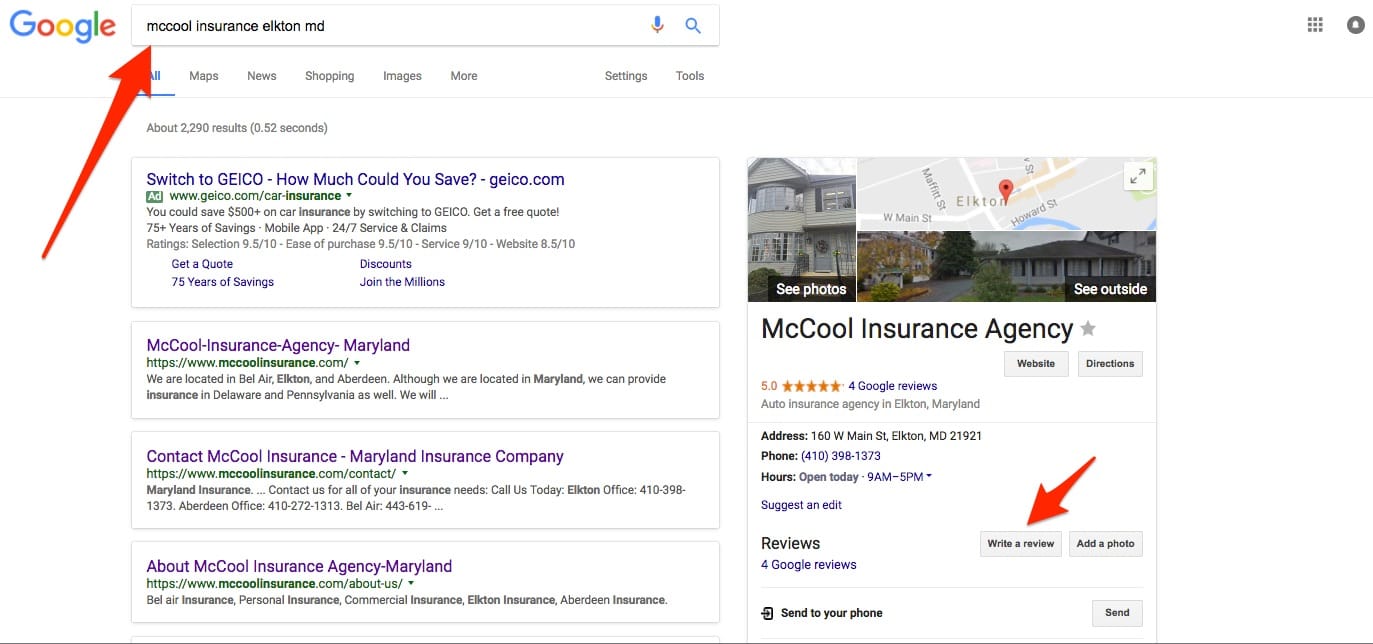Save McCool Insurance Agency with star icon
The height and width of the screenshot is (644, 1373).
pyautogui.click(x=1088, y=329)
